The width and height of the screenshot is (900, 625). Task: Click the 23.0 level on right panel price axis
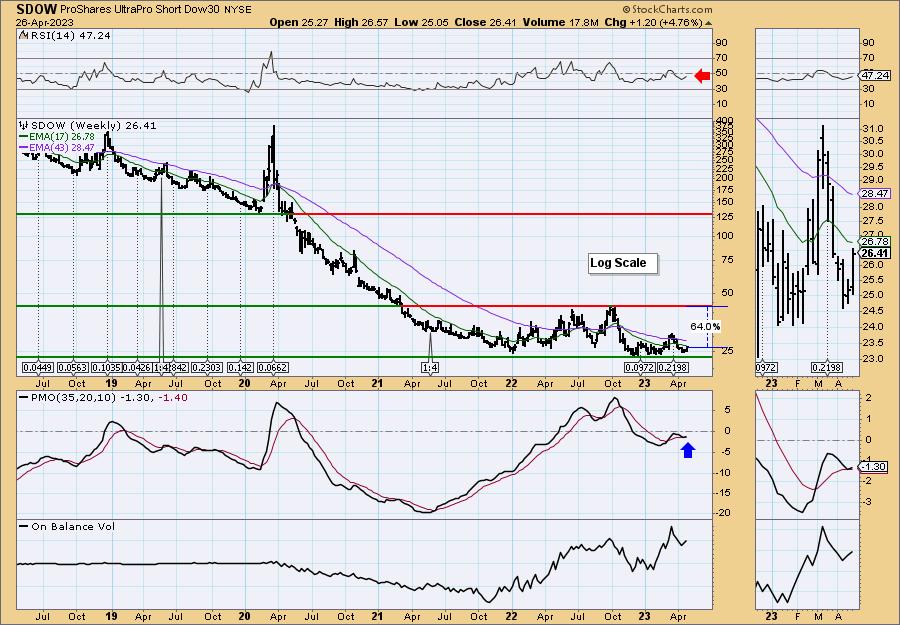coord(872,359)
